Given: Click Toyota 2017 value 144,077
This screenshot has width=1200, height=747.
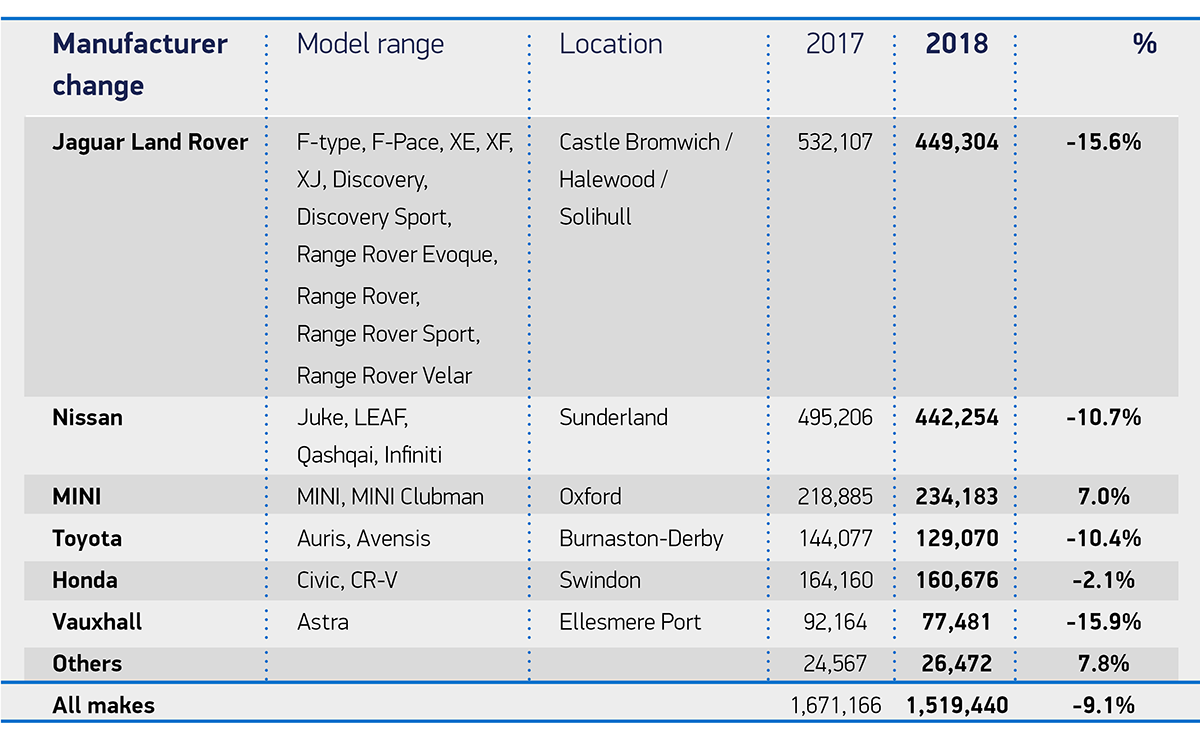Looking at the screenshot, I should (x=835, y=538).
